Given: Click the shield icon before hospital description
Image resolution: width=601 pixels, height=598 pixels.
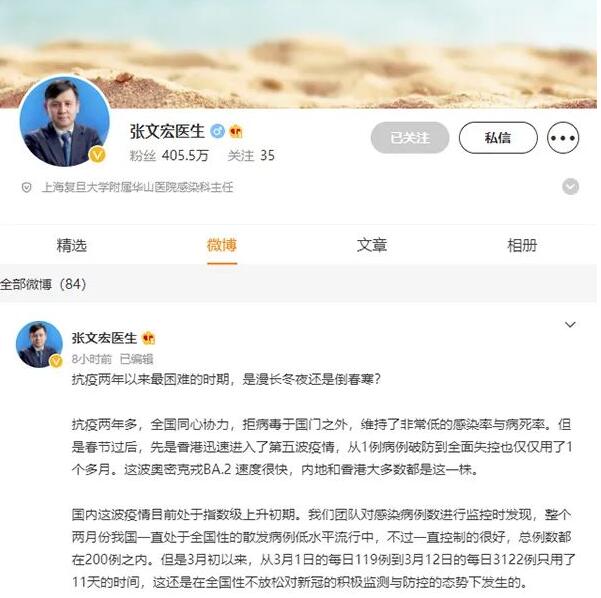Looking at the screenshot, I should click(x=26, y=187).
